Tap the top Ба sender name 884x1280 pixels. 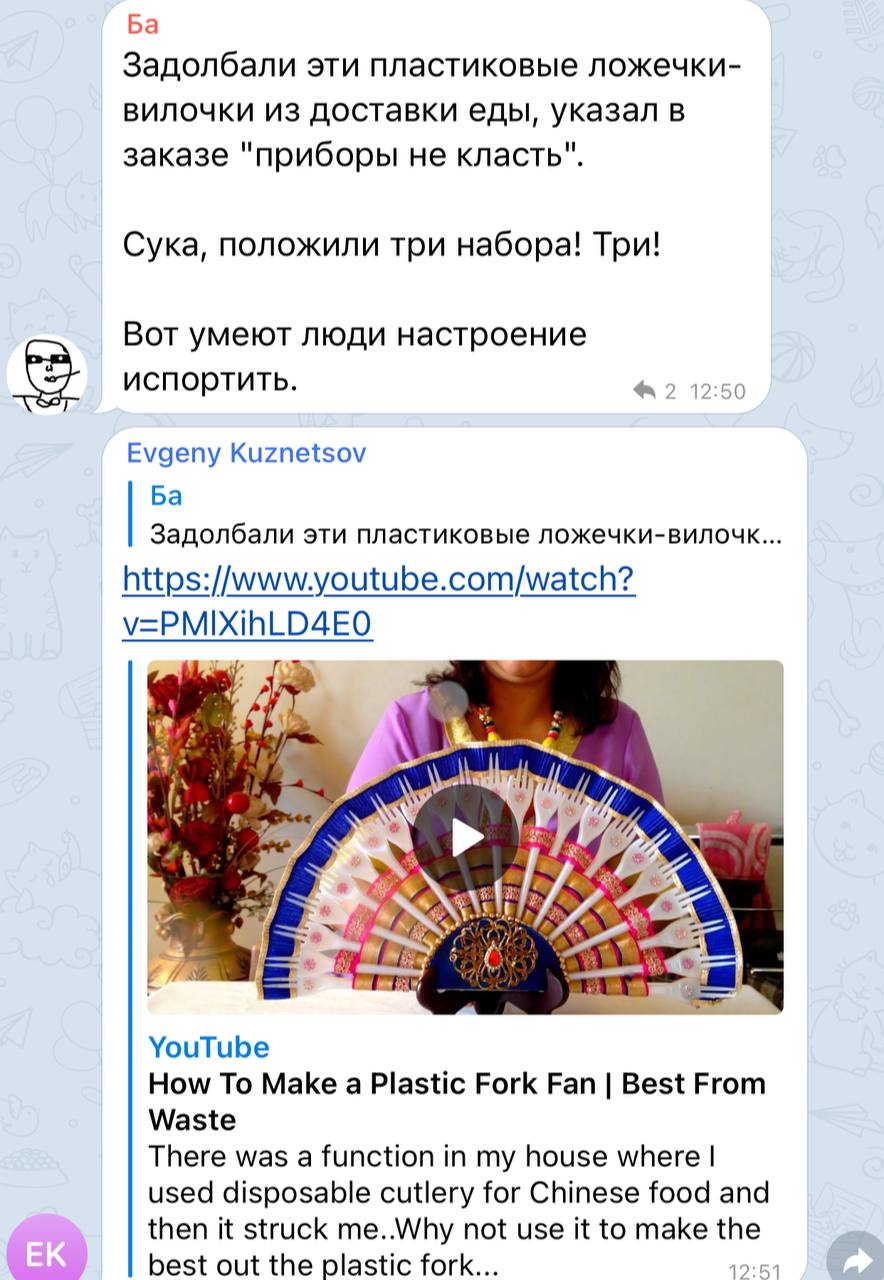(x=144, y=24)
